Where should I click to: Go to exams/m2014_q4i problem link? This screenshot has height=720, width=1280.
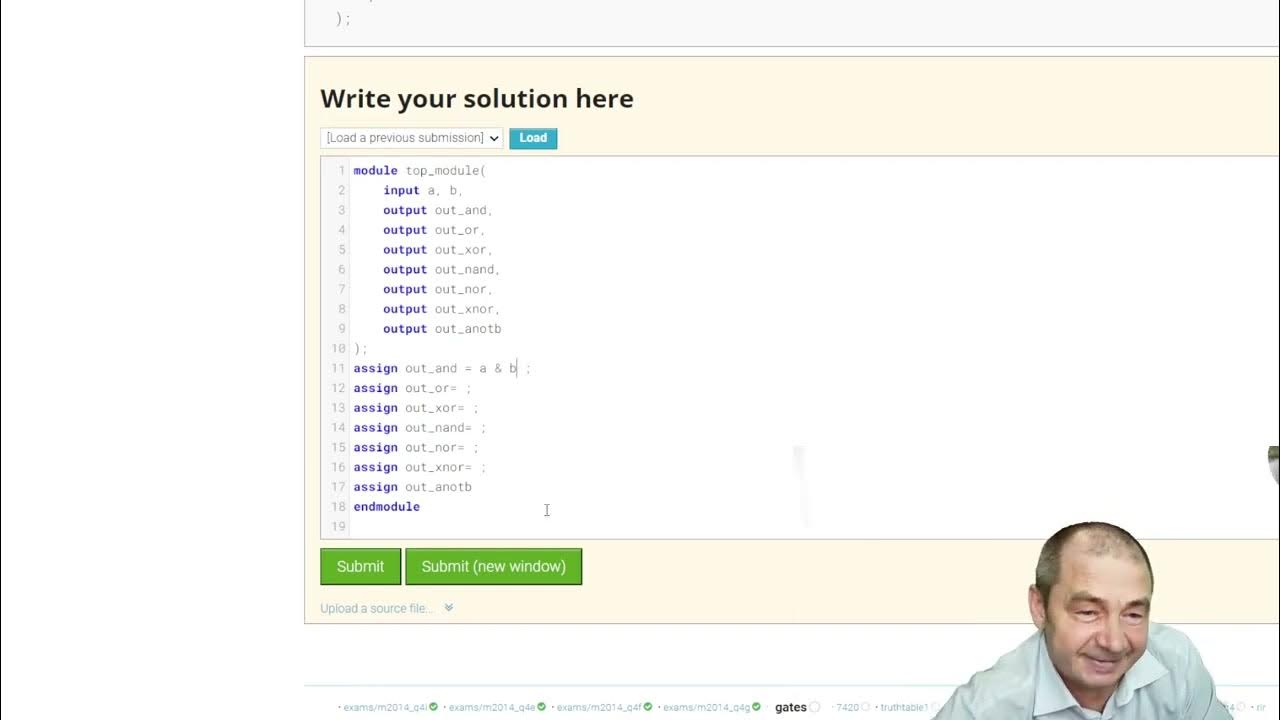tap(384, 707)
